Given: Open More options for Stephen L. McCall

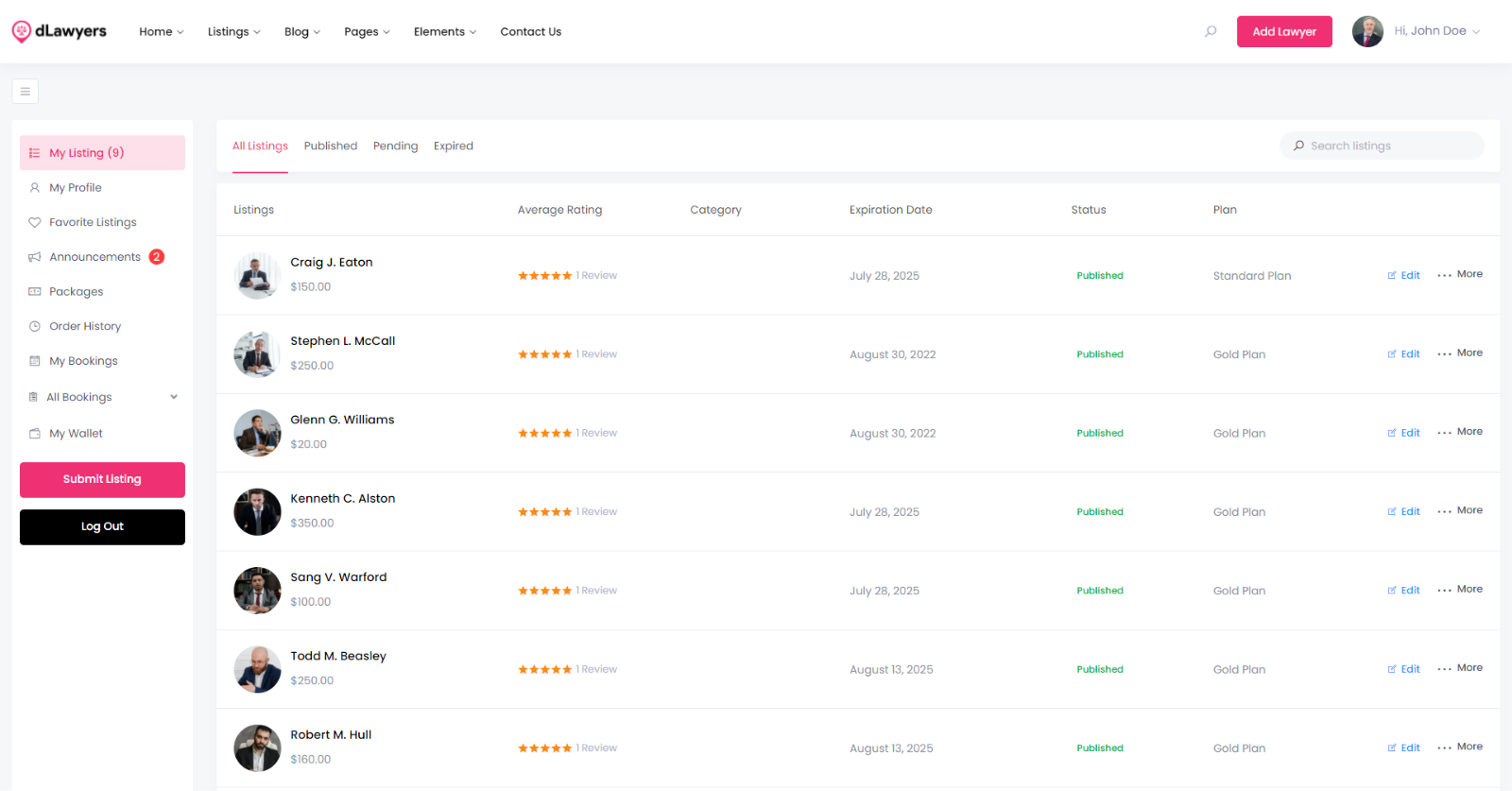Looking at the screenshot, I should pos(1460,353).
